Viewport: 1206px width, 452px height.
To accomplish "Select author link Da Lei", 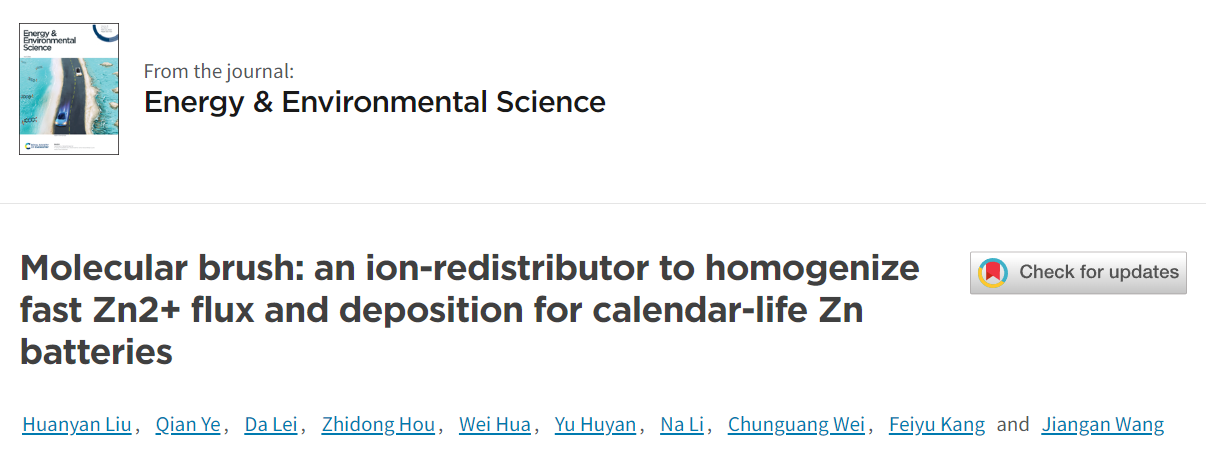I will click(x=271, y=425).
